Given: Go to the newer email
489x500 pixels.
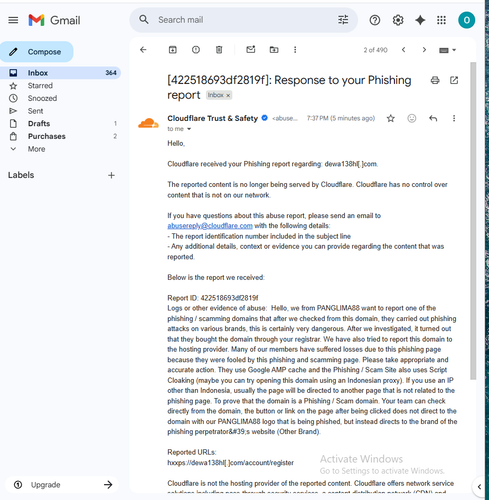Looking at the screenshot, I should point(404,50).
